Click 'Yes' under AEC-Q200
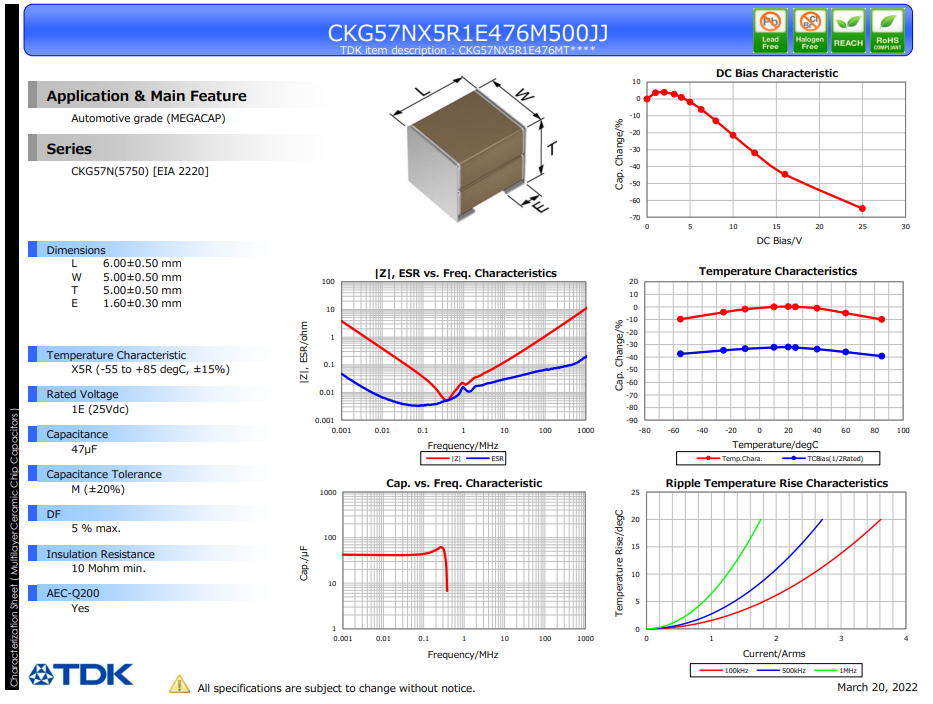Screen dimensions: 933x704 point(80,608)
